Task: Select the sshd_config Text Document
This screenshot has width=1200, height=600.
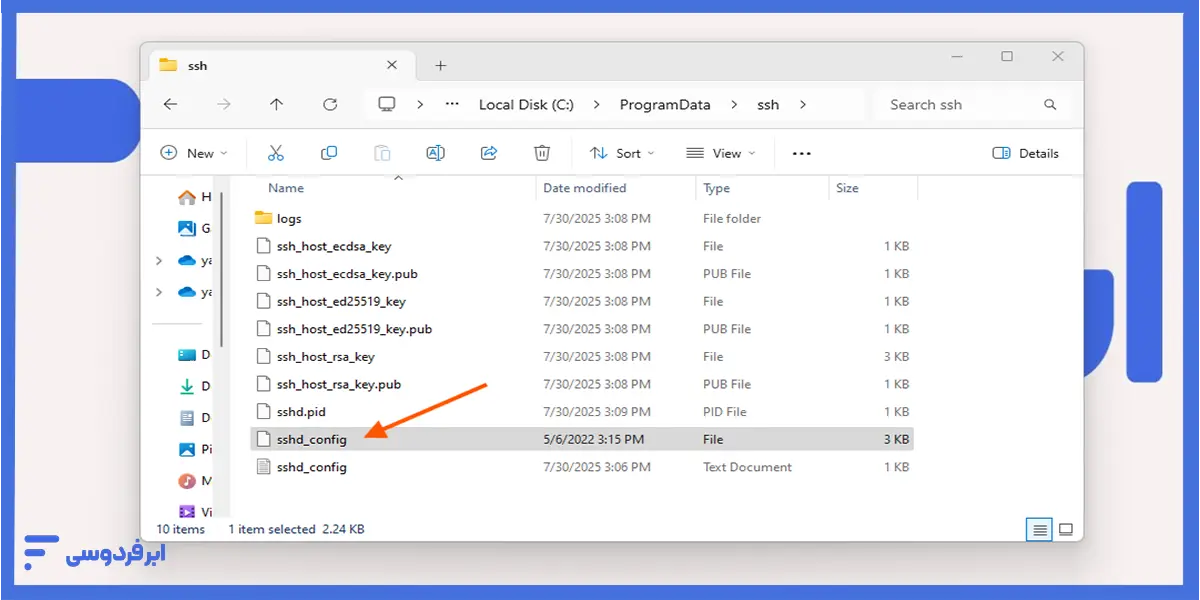Action: coord(581,467)
